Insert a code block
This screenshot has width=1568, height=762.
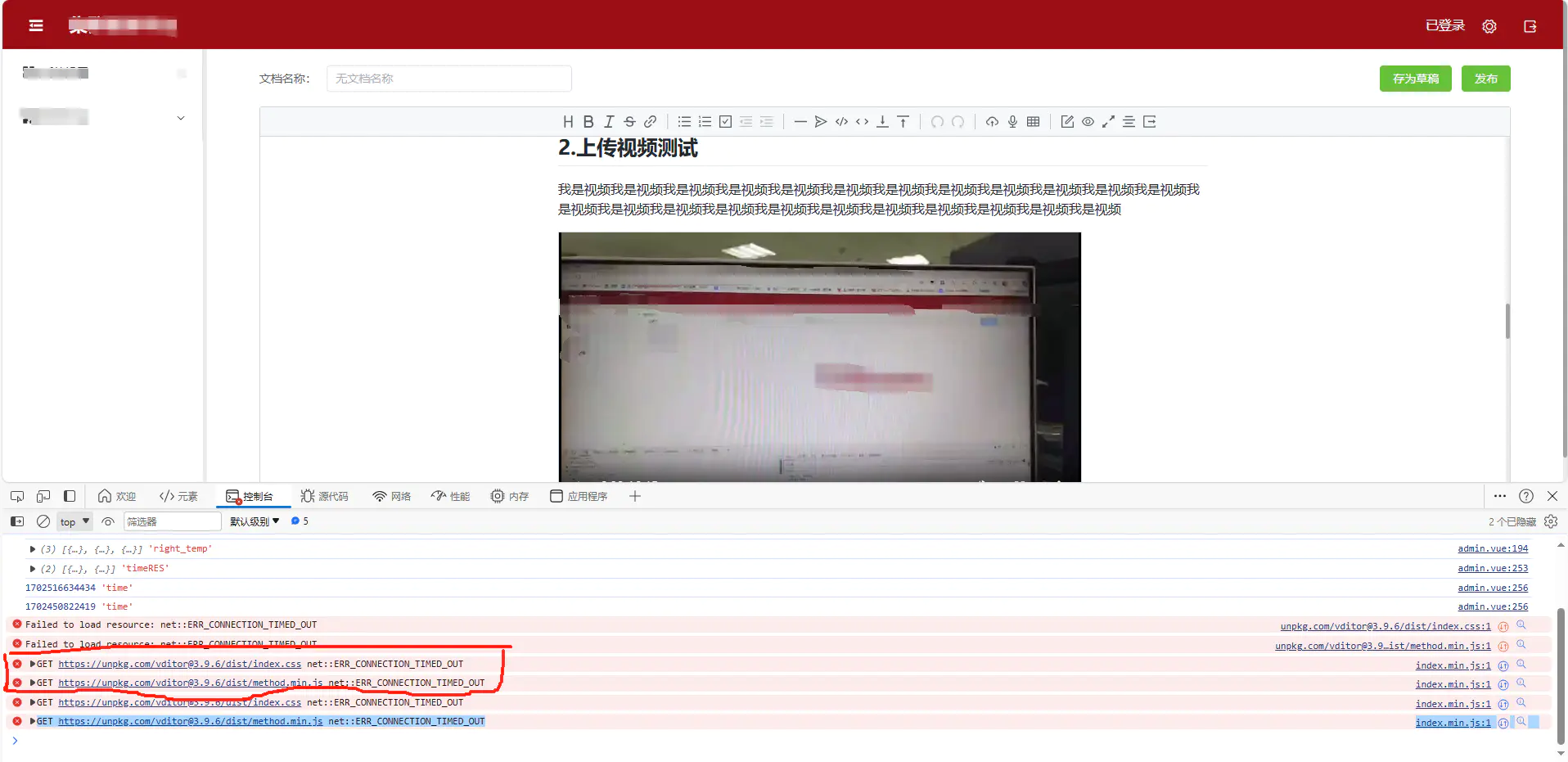point(841,122)
